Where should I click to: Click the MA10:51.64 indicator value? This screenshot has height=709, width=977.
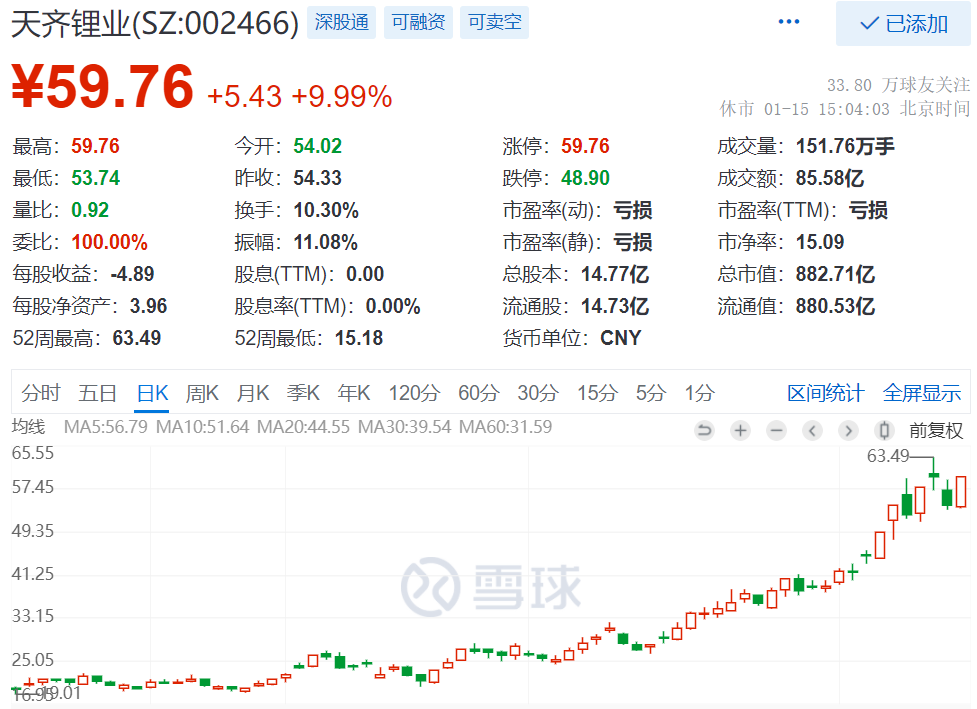[x=203, y=427]
